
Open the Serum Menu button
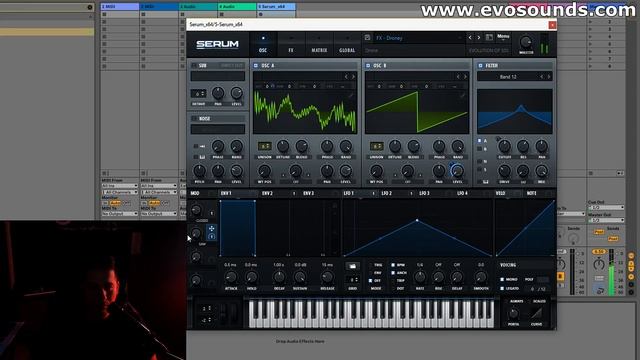coord(503,37)
